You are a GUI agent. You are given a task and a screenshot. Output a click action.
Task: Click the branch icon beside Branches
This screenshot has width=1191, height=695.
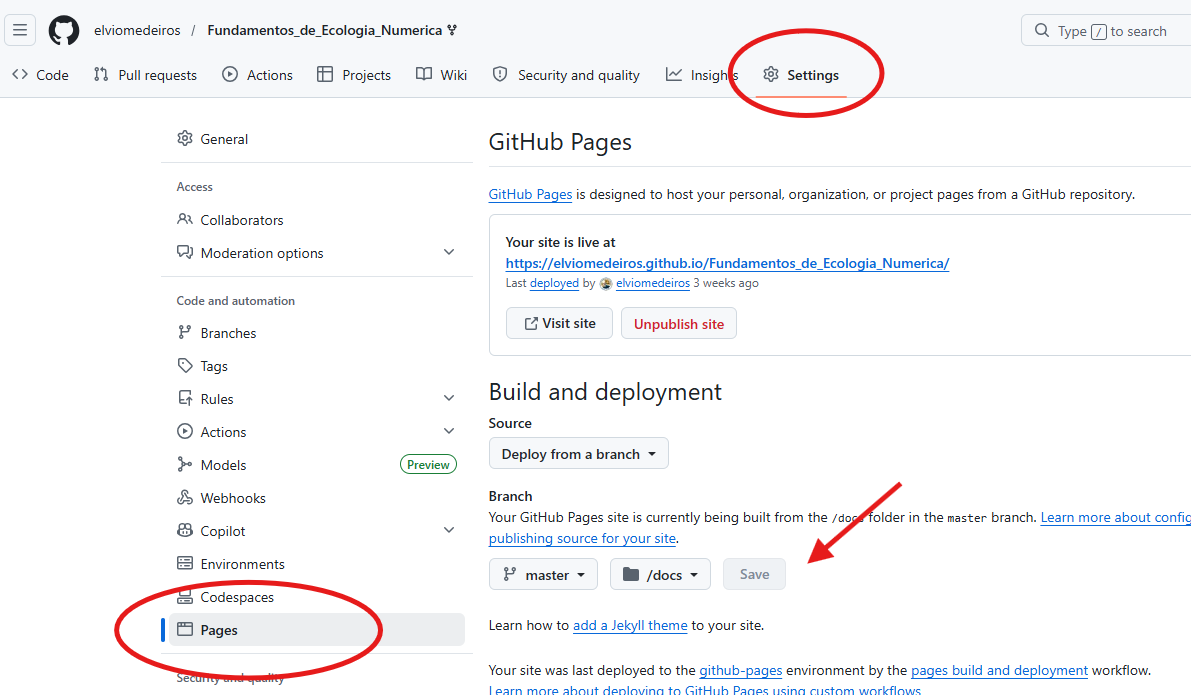click(185, 333)
